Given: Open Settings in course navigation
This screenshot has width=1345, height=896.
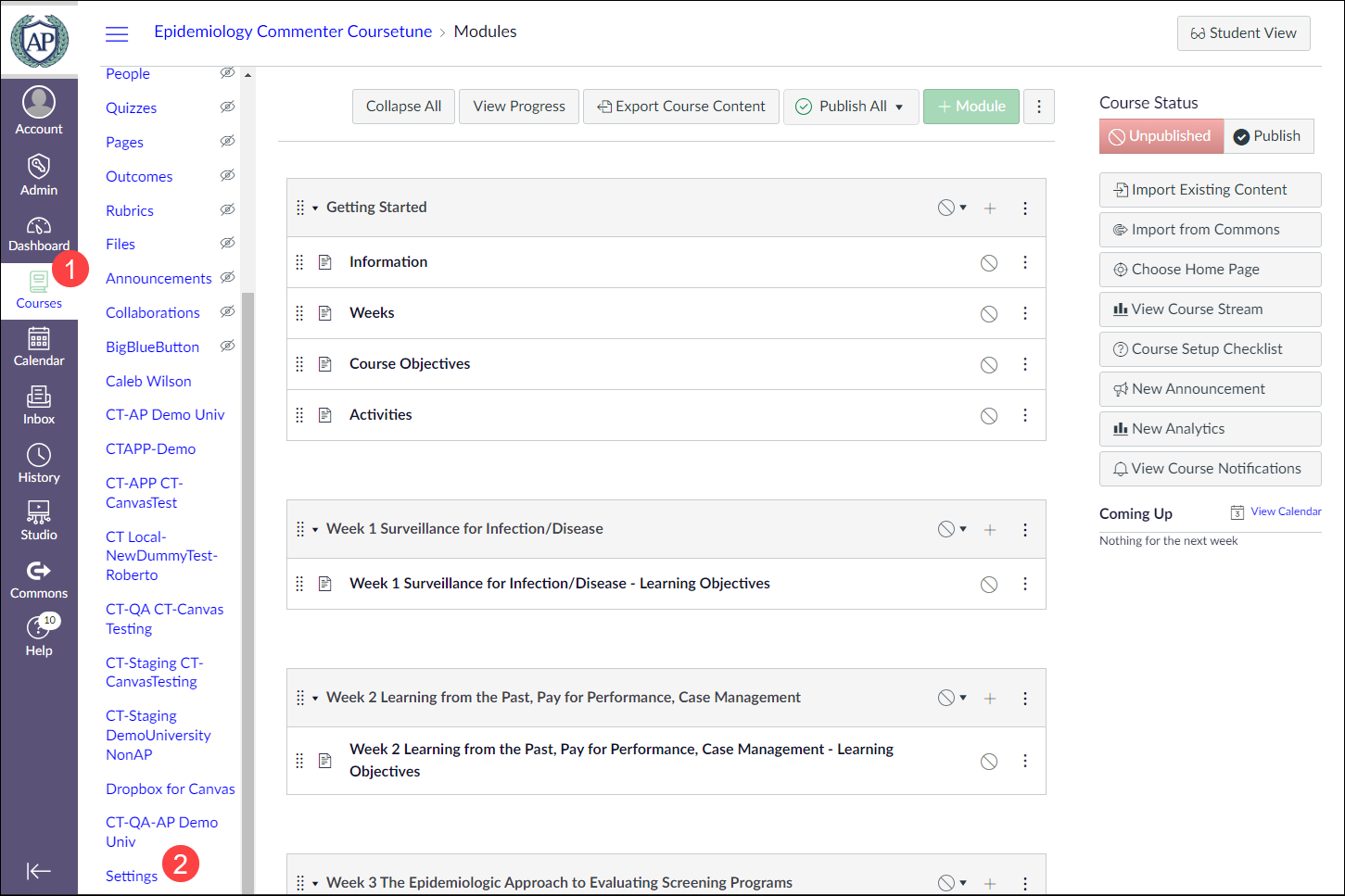Looking at the screenshot, I should [x=132, y=876].
